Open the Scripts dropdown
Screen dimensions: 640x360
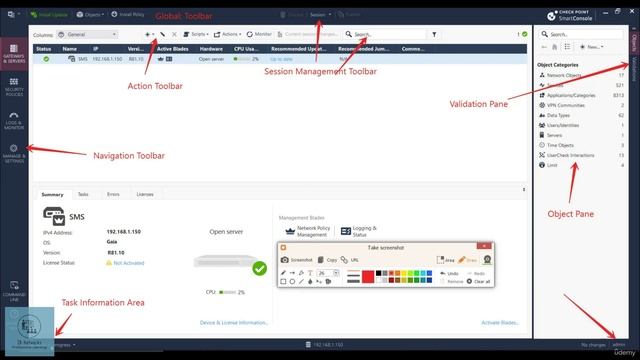coord(196,34)
